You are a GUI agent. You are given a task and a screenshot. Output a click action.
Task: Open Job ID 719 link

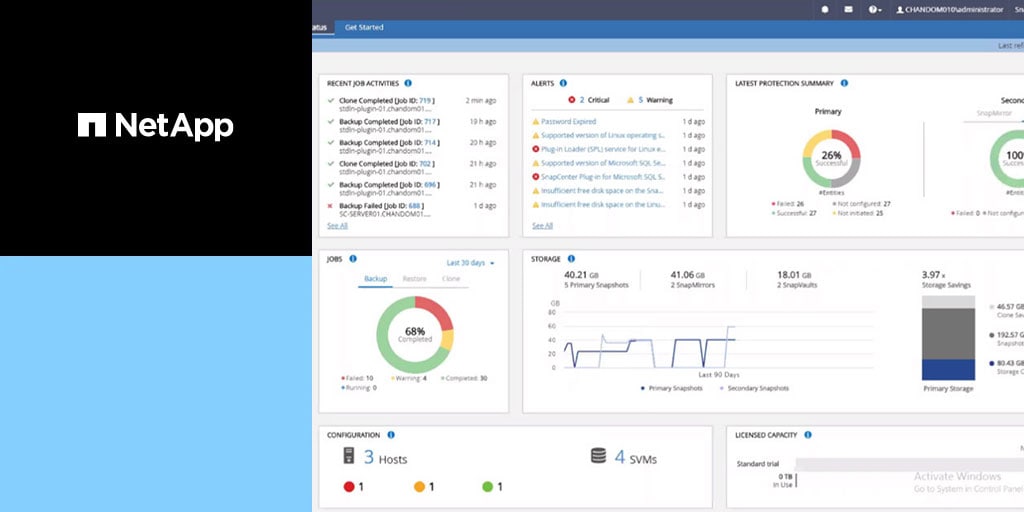[426, 100]
